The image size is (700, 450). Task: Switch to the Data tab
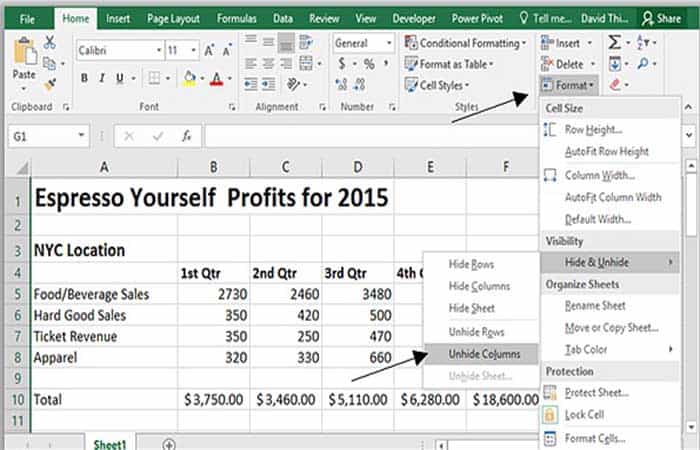click(x=283, y=19)
